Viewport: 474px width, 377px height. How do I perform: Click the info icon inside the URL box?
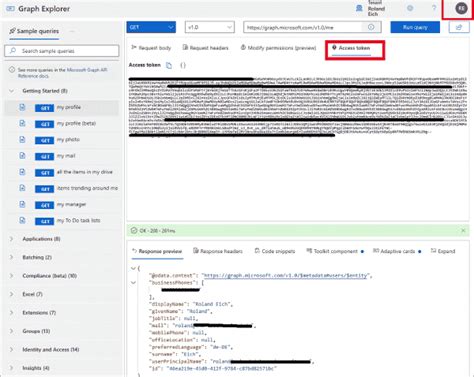tap(371, 27)
